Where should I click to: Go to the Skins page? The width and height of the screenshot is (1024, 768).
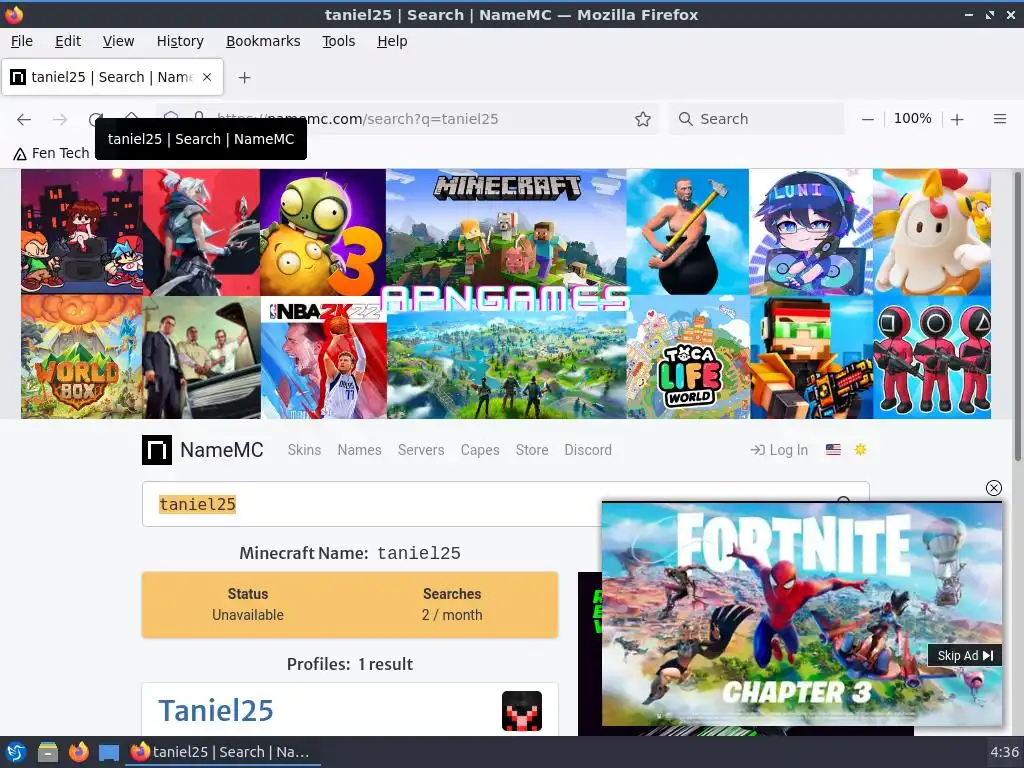click(x=304, y=450)
